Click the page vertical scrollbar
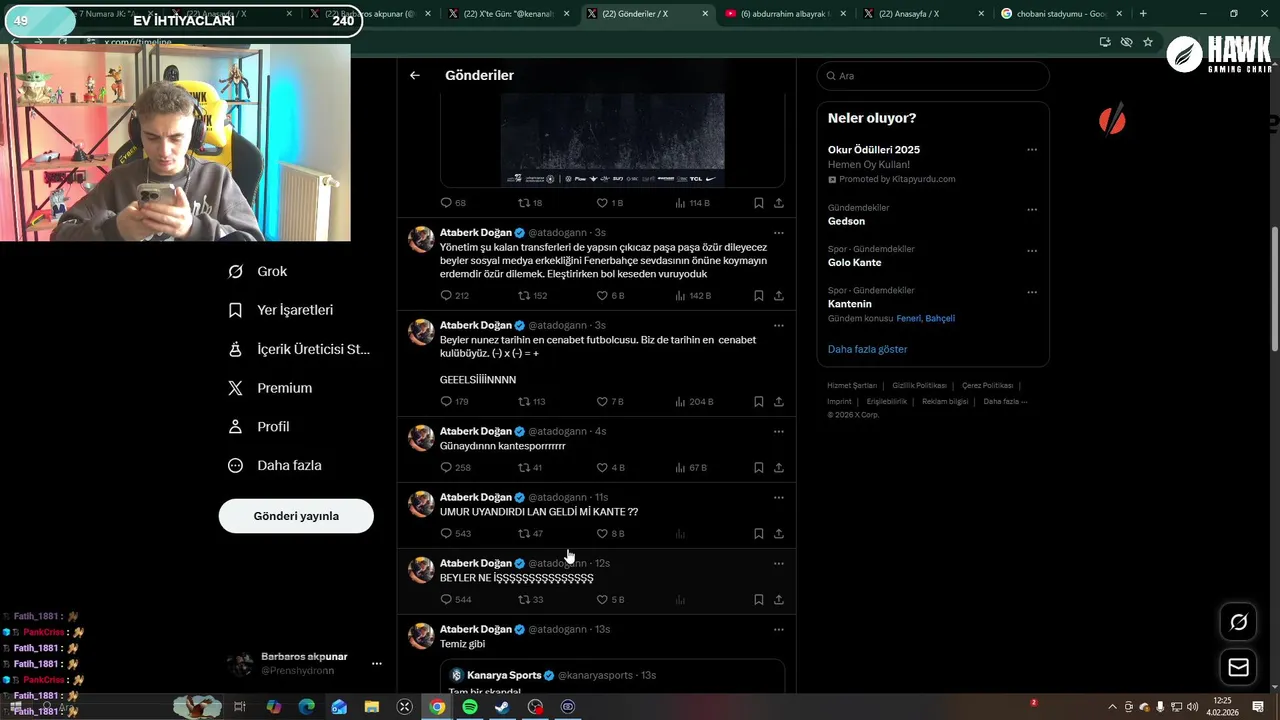 [1274, 290]
